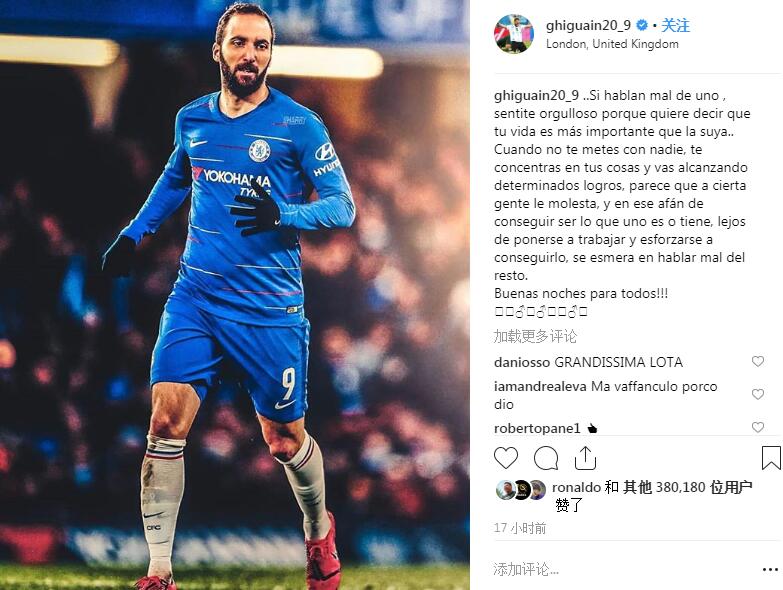Save the post with the bookmark icon
This screenshot has height=590, width=783.
tap(771, 458)
